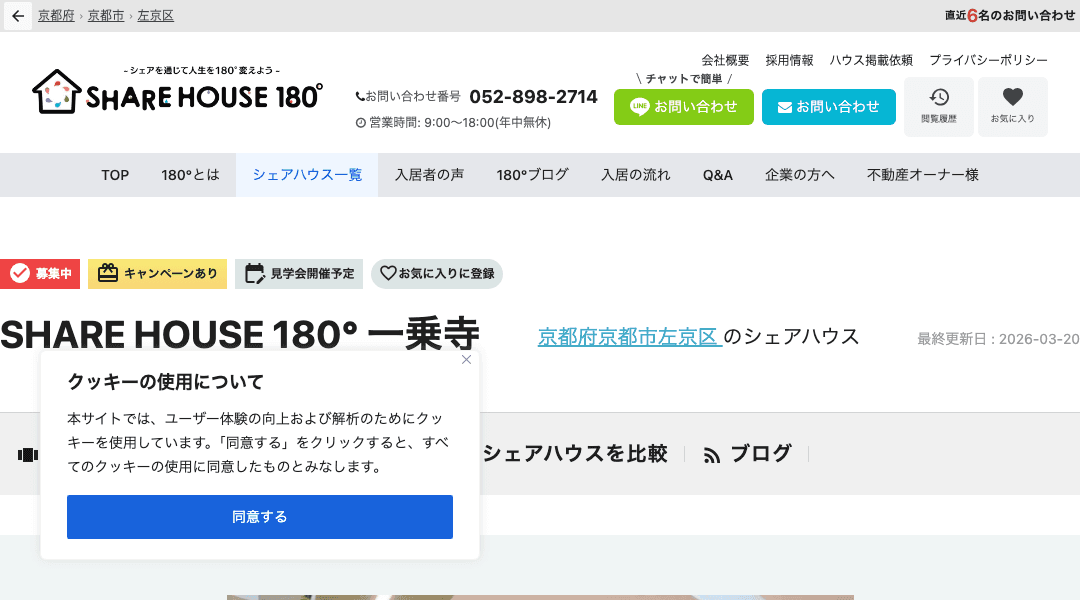Screen dimensions: 1080x600
Task: Open 京都府京都市左京区 area link
Action: (630, 337)
